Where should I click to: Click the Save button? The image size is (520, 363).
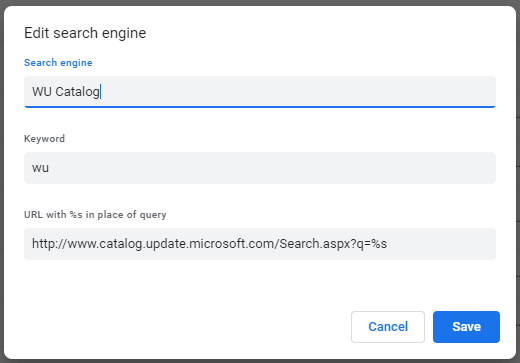point(466,327)
